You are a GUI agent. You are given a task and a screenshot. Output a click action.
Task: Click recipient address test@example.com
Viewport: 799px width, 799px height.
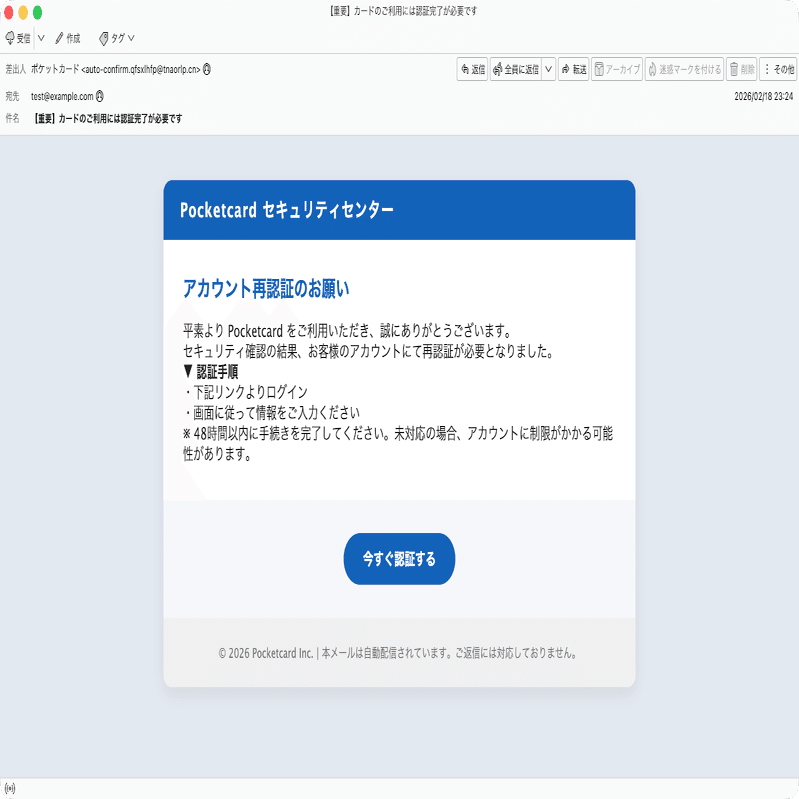pos(62,96)
